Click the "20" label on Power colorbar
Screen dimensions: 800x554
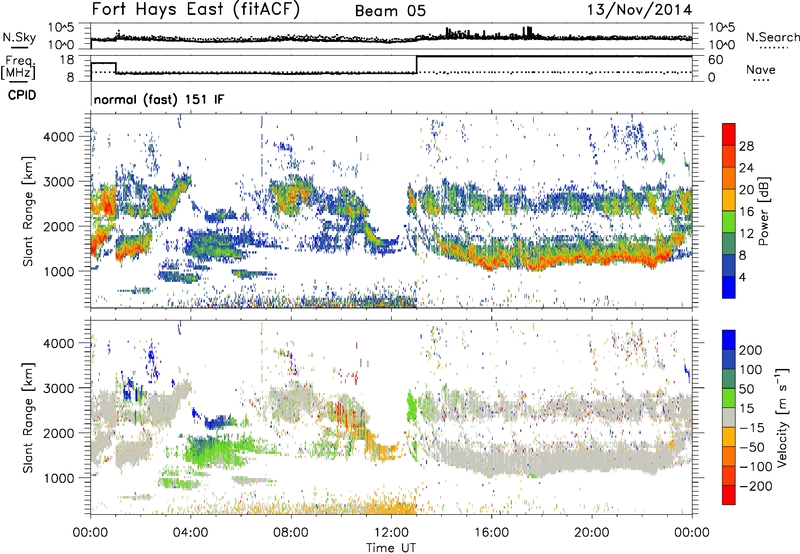pyautogui.click(x=746, y=190)
